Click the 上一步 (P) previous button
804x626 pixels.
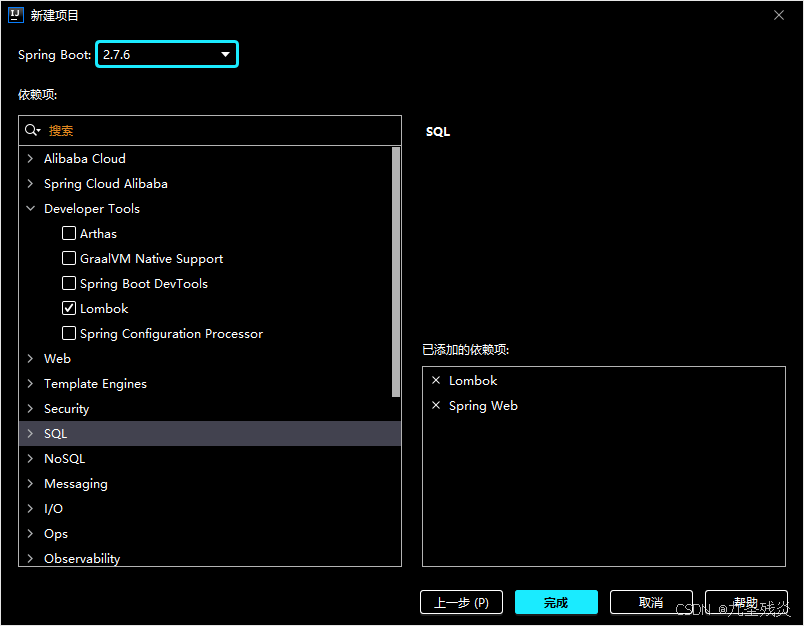coord(461,602)
